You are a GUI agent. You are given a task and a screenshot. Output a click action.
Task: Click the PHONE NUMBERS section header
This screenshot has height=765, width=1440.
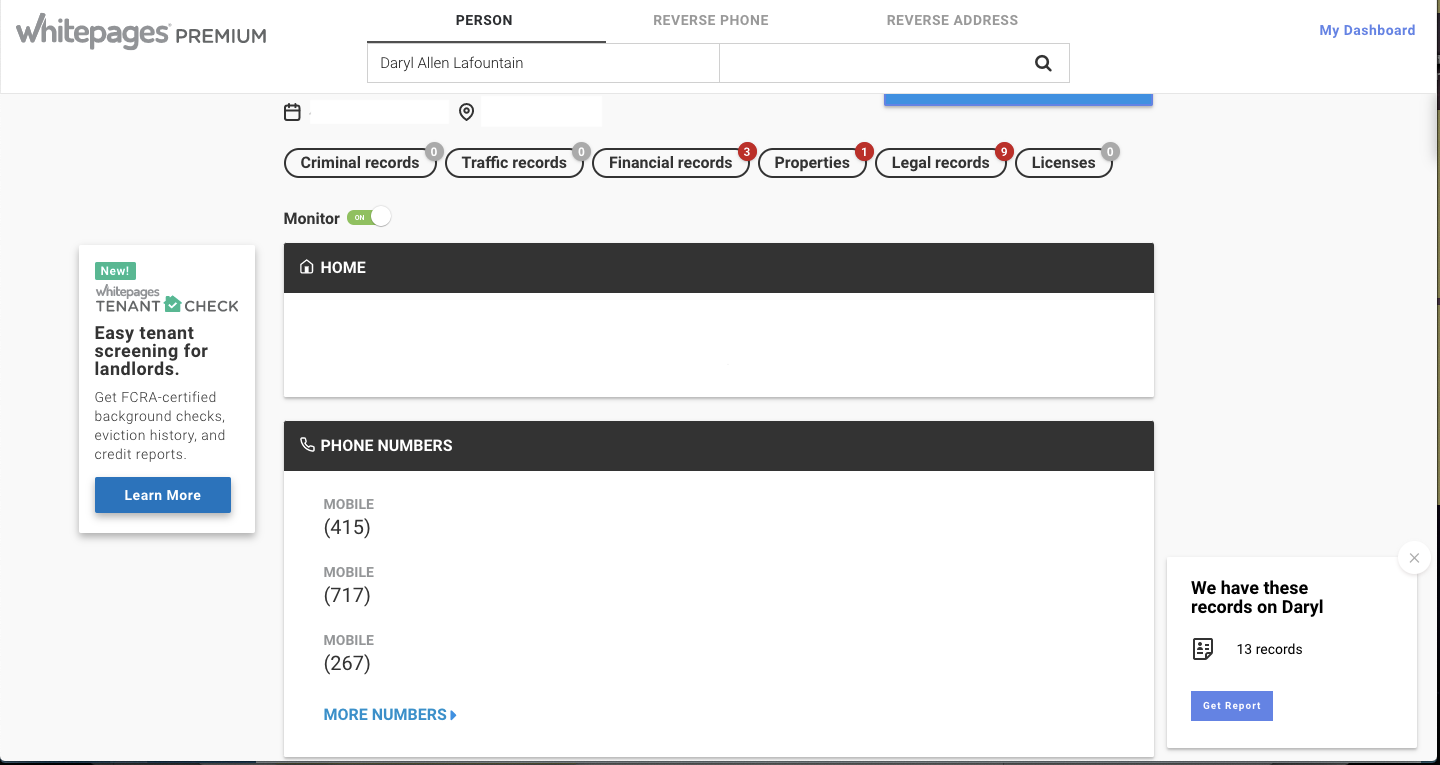tap(719, 446)
